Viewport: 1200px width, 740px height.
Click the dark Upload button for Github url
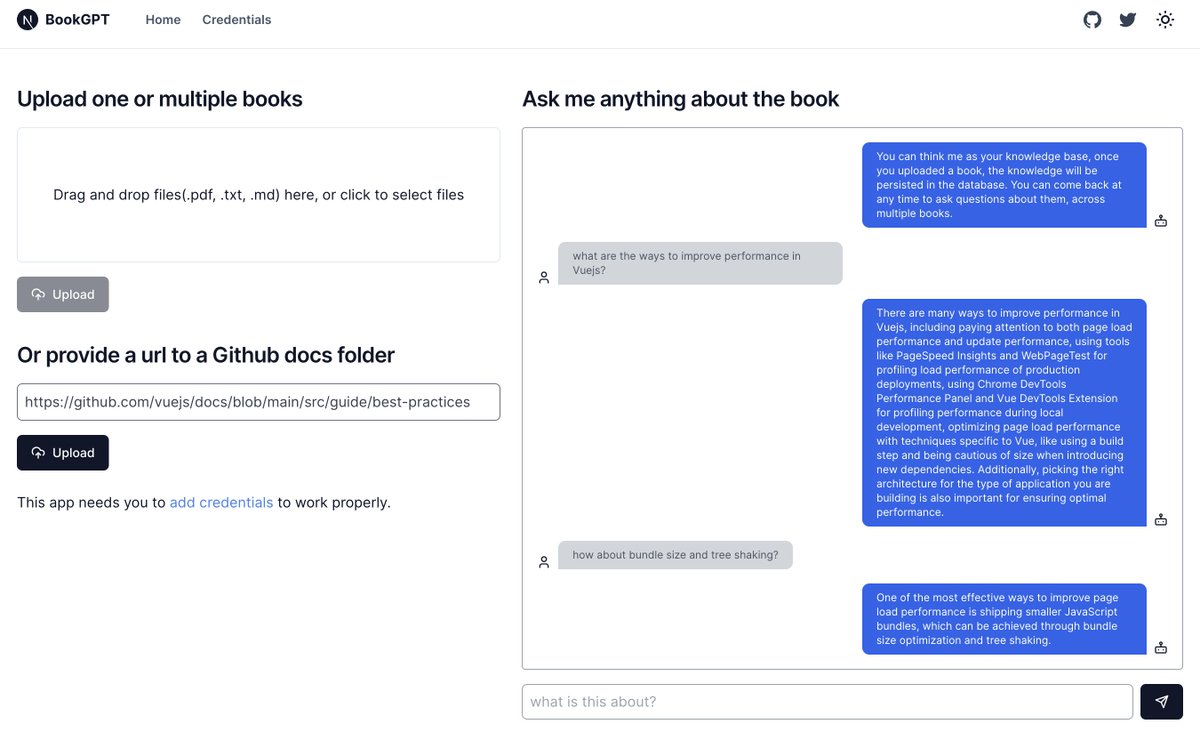pos(63,452)
